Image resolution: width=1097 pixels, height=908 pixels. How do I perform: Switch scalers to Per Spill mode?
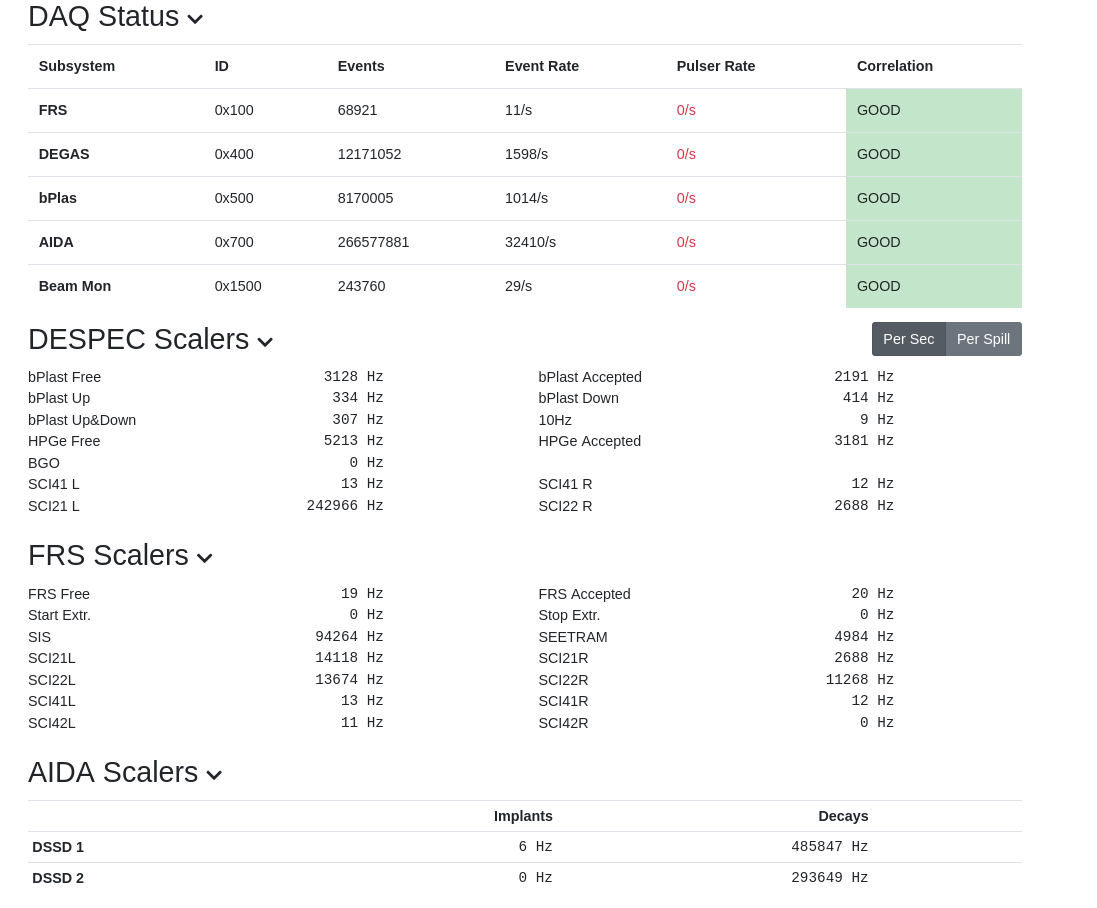(983, 339)
